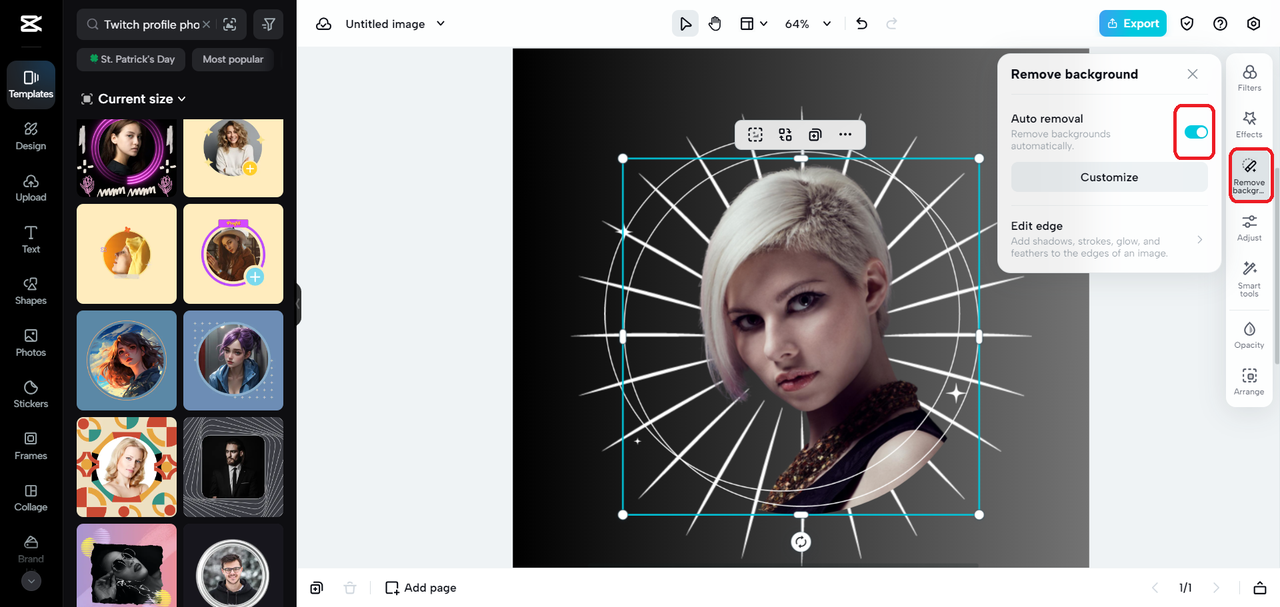
Task: Open the more options ellipsis in floating toolbar
Action: click(845, 134)
